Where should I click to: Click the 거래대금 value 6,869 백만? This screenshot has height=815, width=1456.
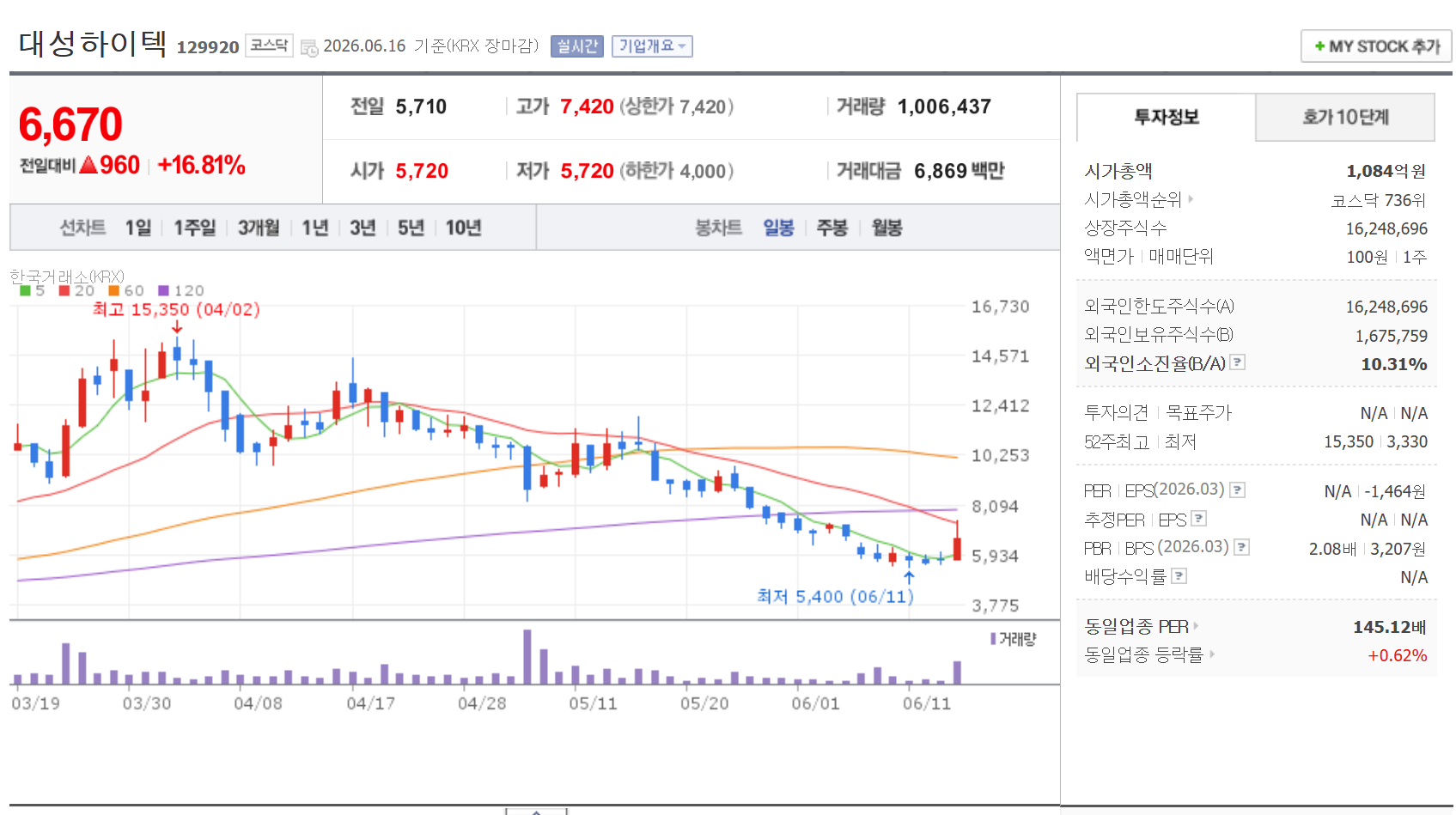959,171
